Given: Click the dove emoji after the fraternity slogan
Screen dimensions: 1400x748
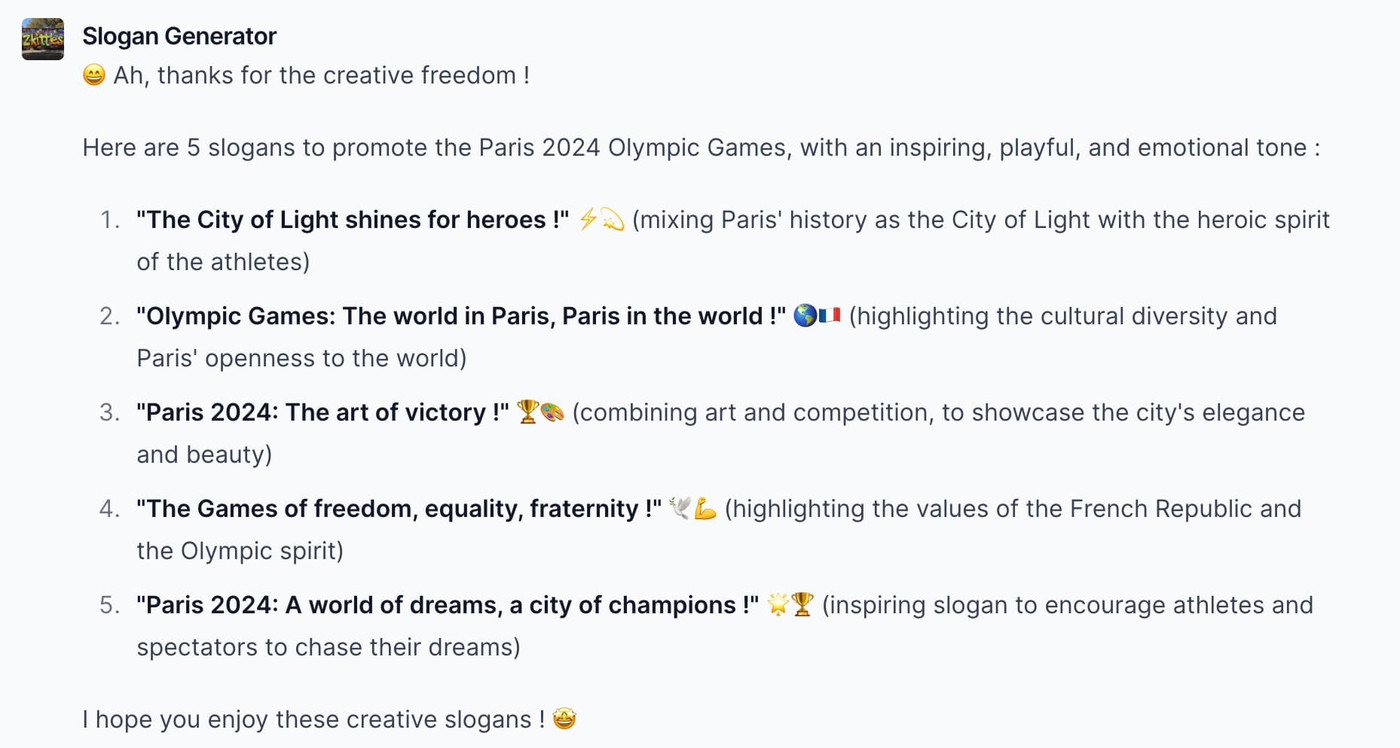Looking at the screenshot, I should [x=681, y=509].
